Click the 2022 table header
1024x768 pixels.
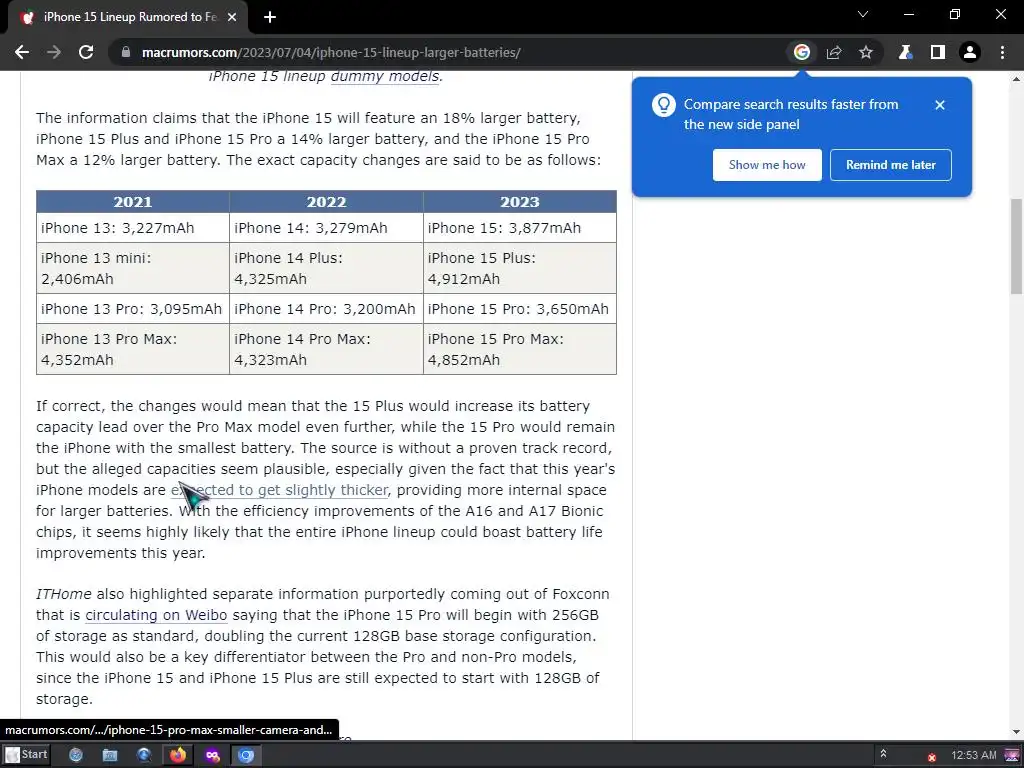(327, 202)
